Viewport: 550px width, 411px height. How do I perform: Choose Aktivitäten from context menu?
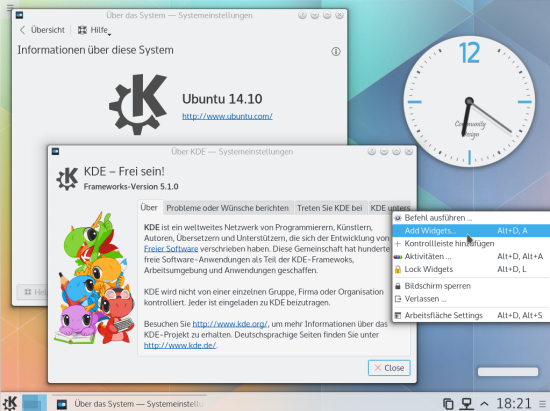tap(471, 256)
